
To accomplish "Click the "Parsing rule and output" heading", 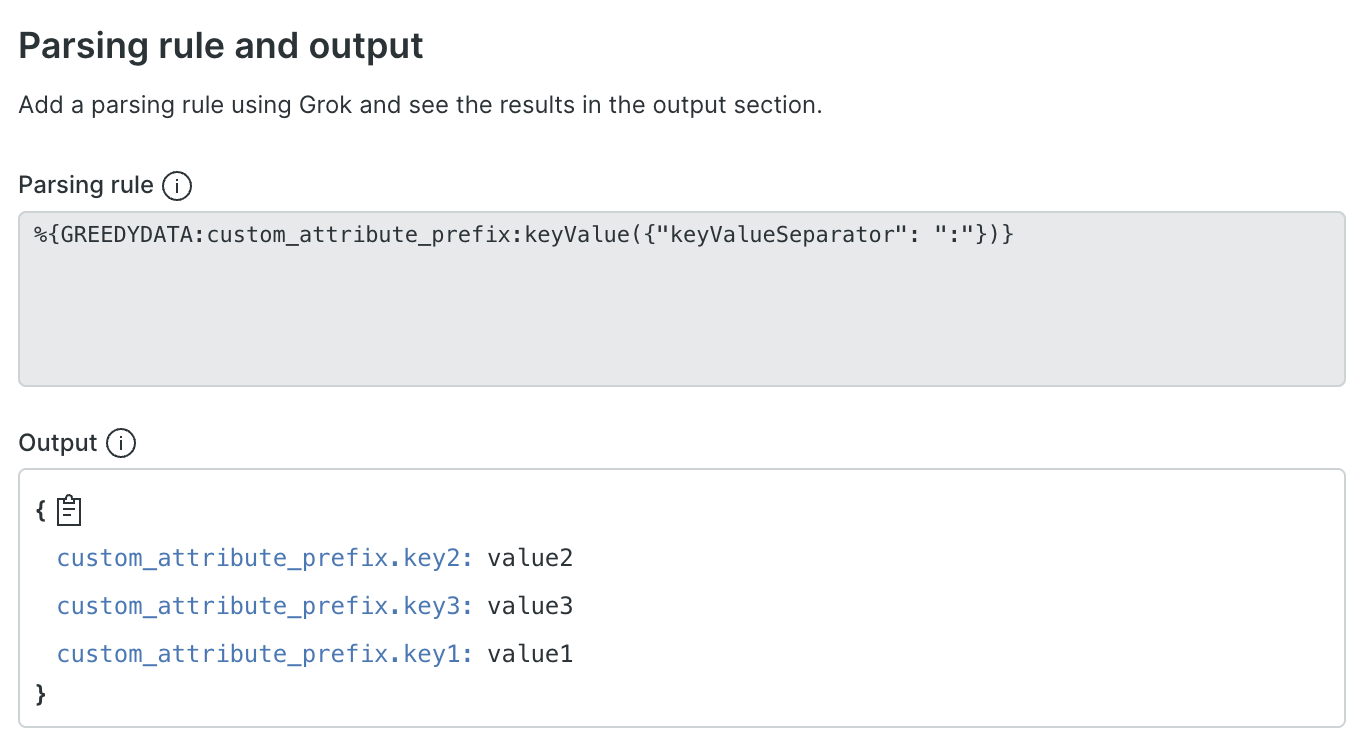I will click(221, 46).
